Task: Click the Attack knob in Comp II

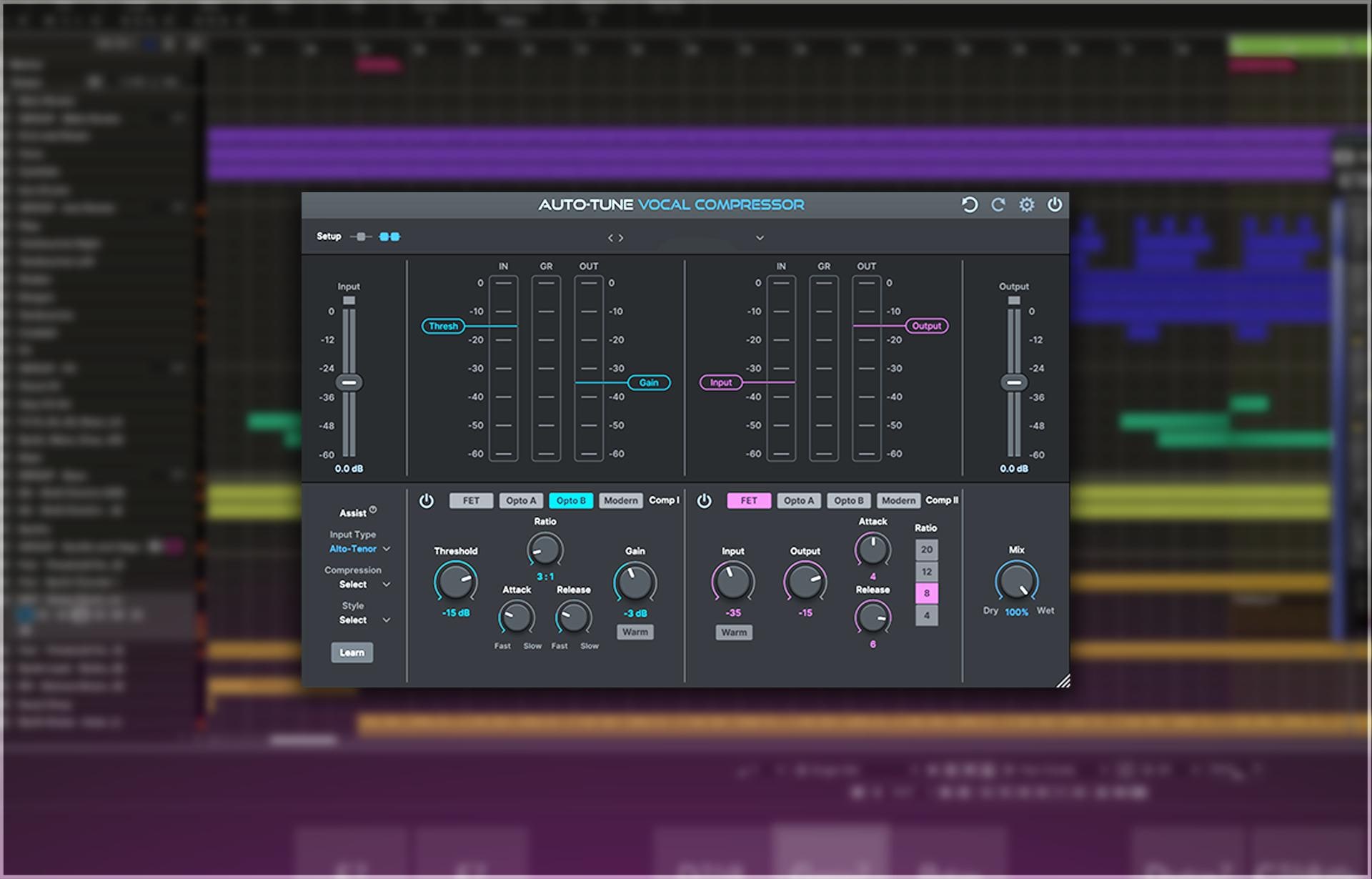Action: tap(873, 550)
